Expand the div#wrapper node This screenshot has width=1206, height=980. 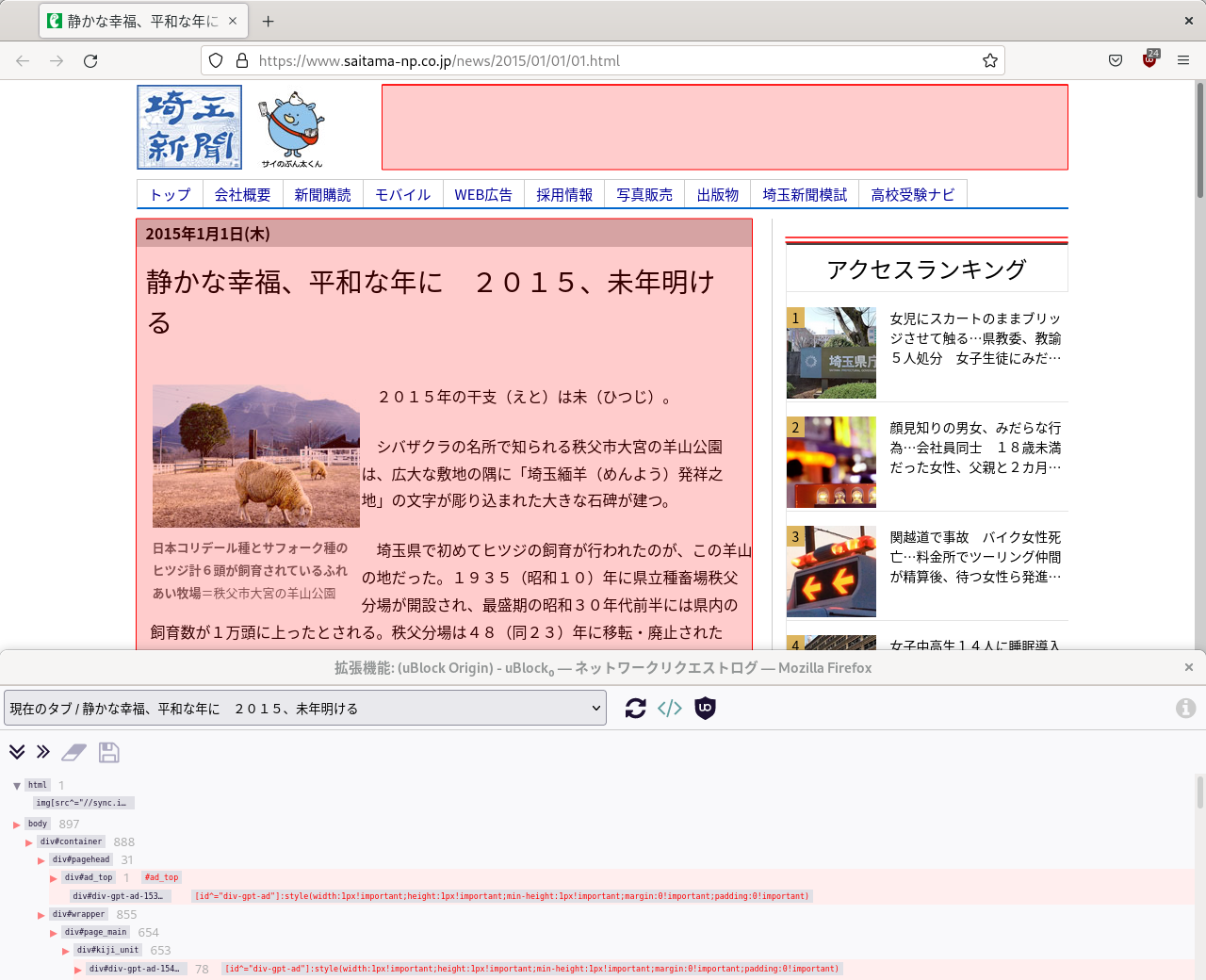tap(41, 915)
